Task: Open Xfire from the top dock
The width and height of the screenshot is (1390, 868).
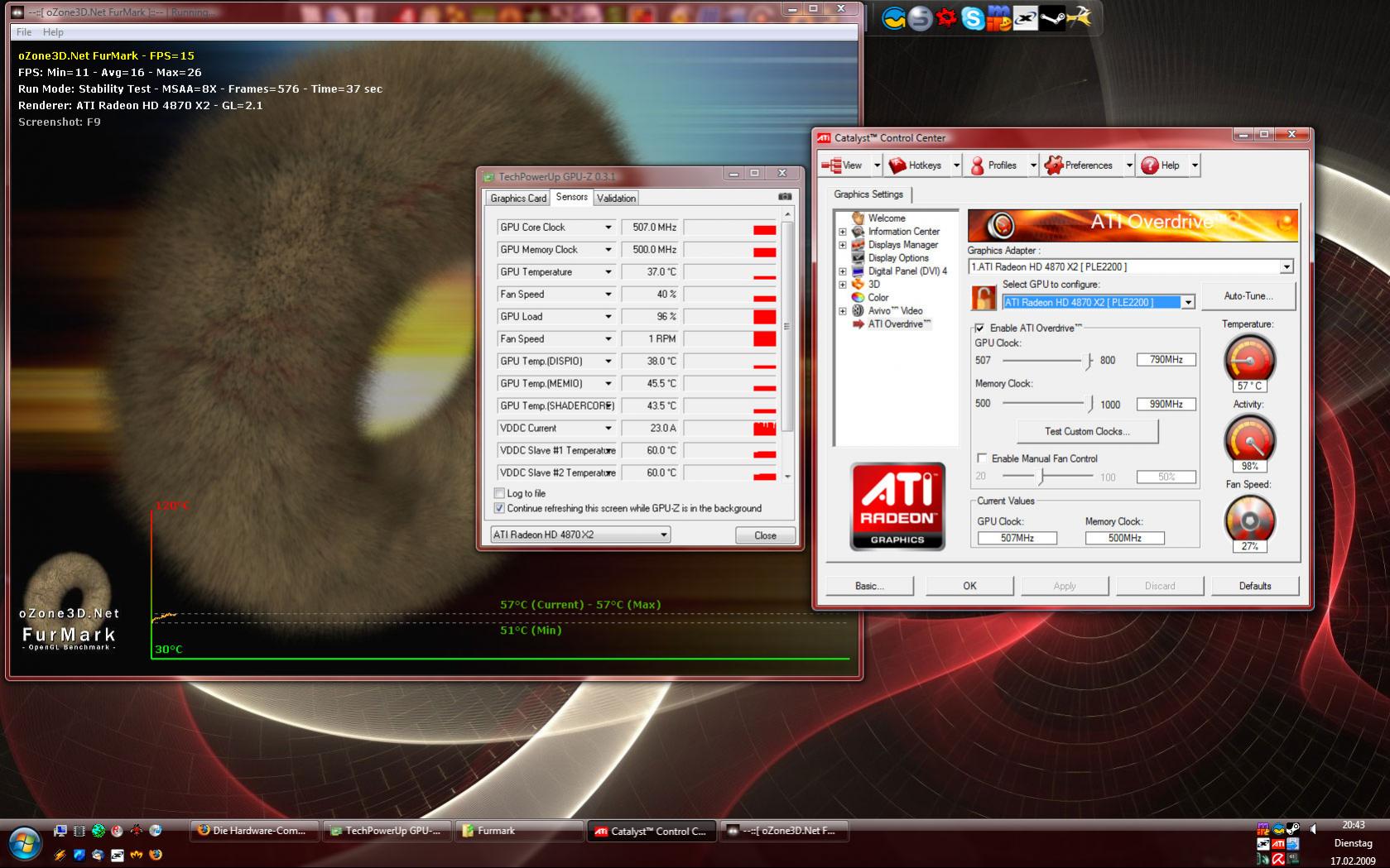Action: coord(1026,17)
